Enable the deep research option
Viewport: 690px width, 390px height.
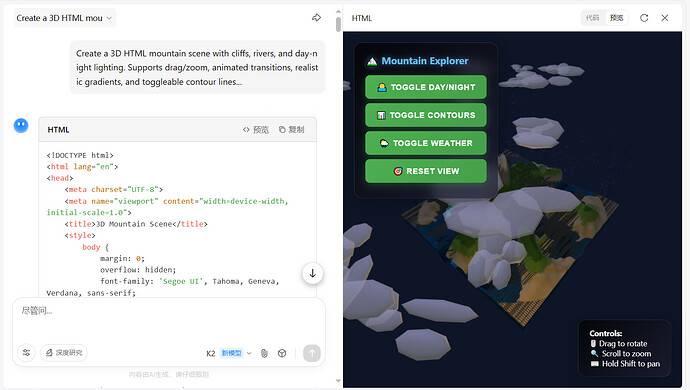click(x=64, y=353)
